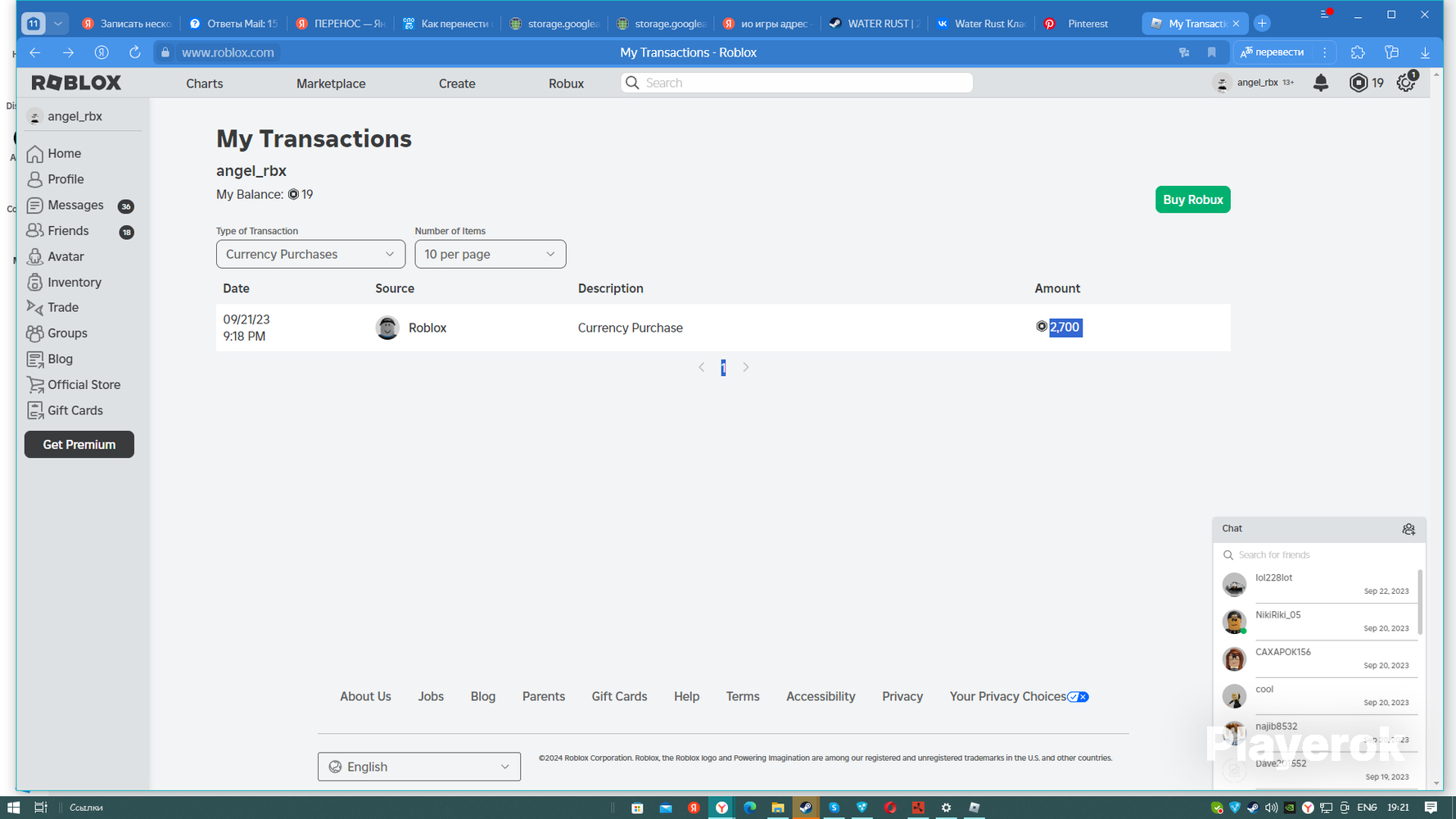Reload the page with the refresh icon

135,52
